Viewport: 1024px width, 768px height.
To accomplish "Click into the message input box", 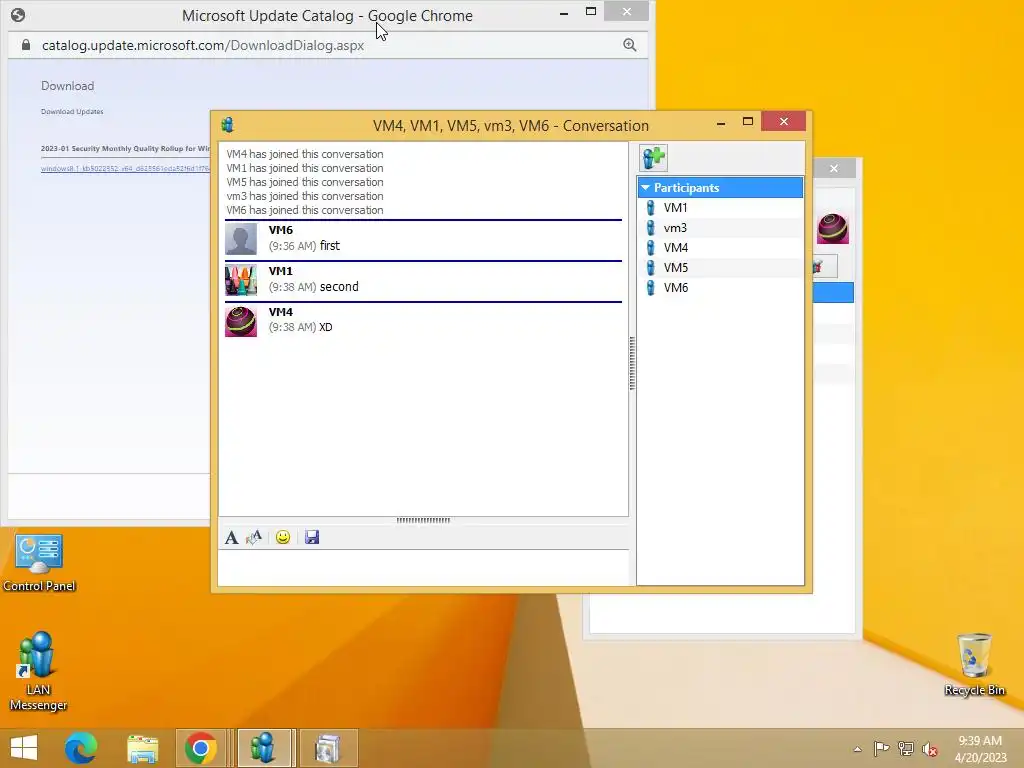I will coord(424,568).
